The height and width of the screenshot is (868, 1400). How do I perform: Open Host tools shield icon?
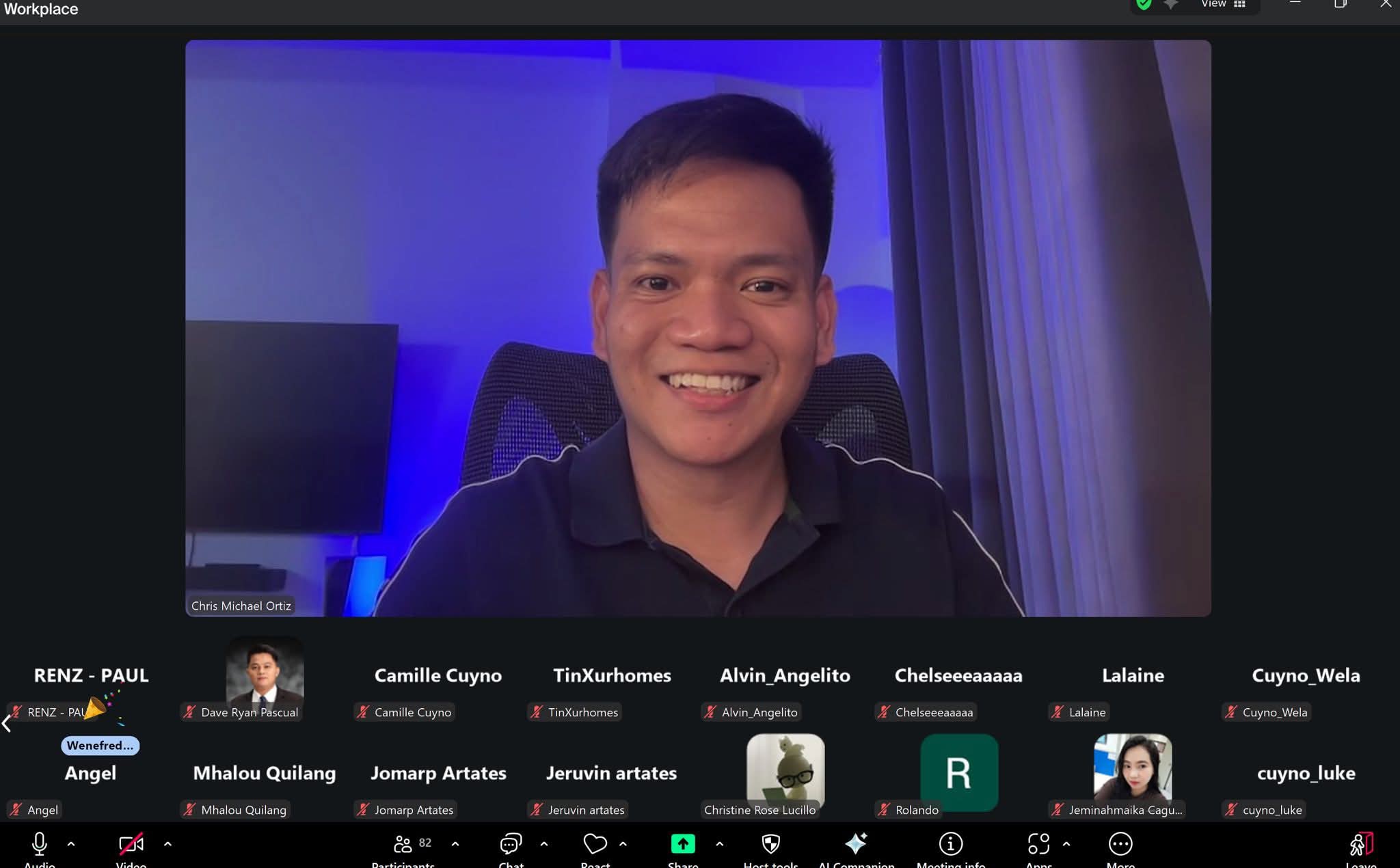pos(771,844)
